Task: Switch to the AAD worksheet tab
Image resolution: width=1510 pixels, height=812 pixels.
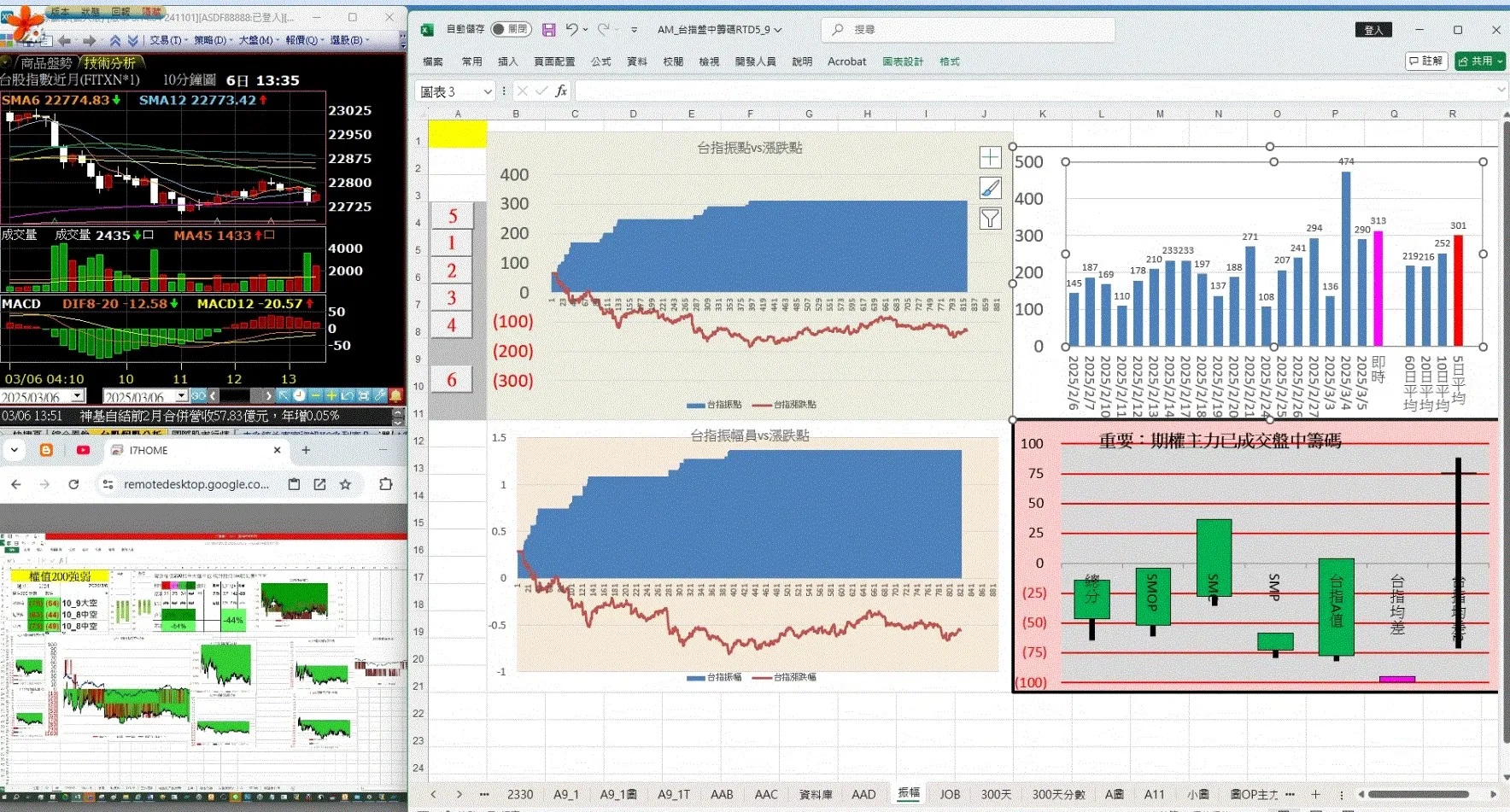Action: [863, 794]
